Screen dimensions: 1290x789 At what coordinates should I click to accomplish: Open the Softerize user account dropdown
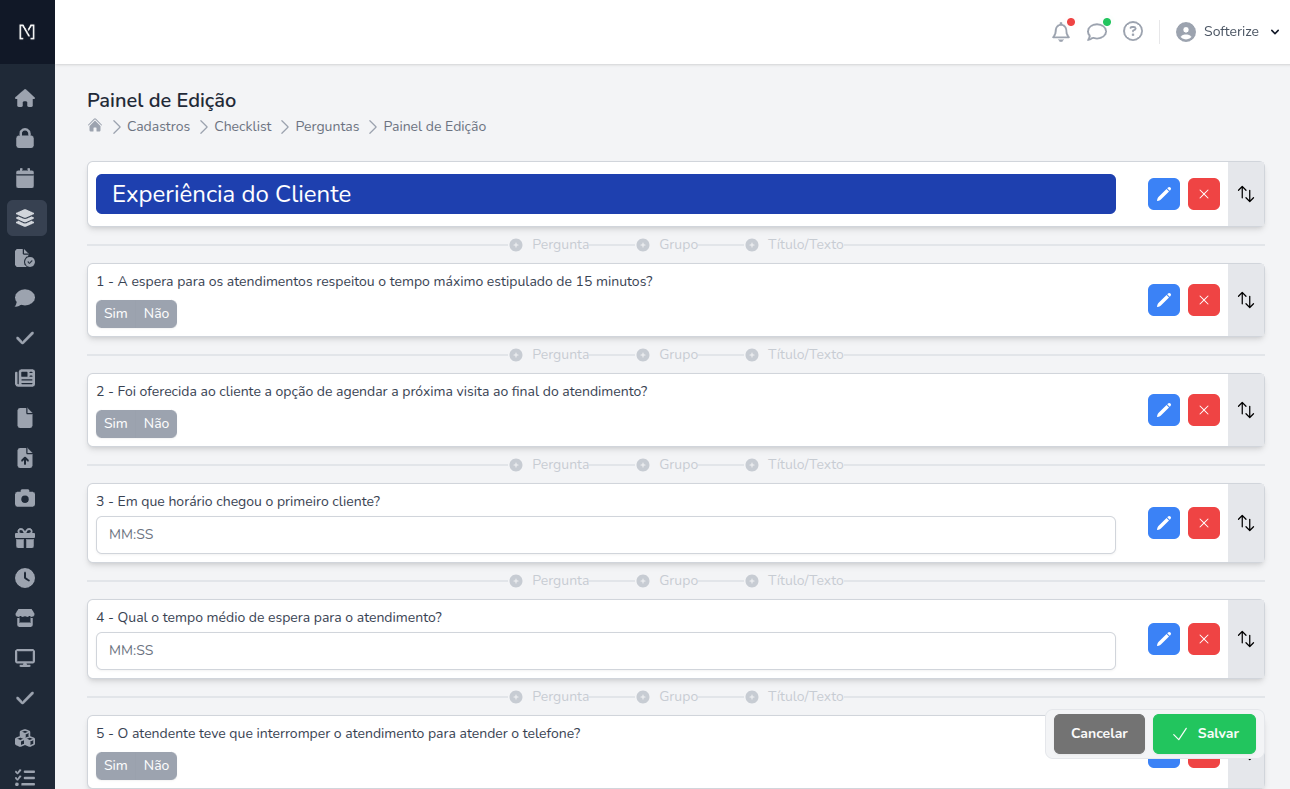[x=1228, y=32]
